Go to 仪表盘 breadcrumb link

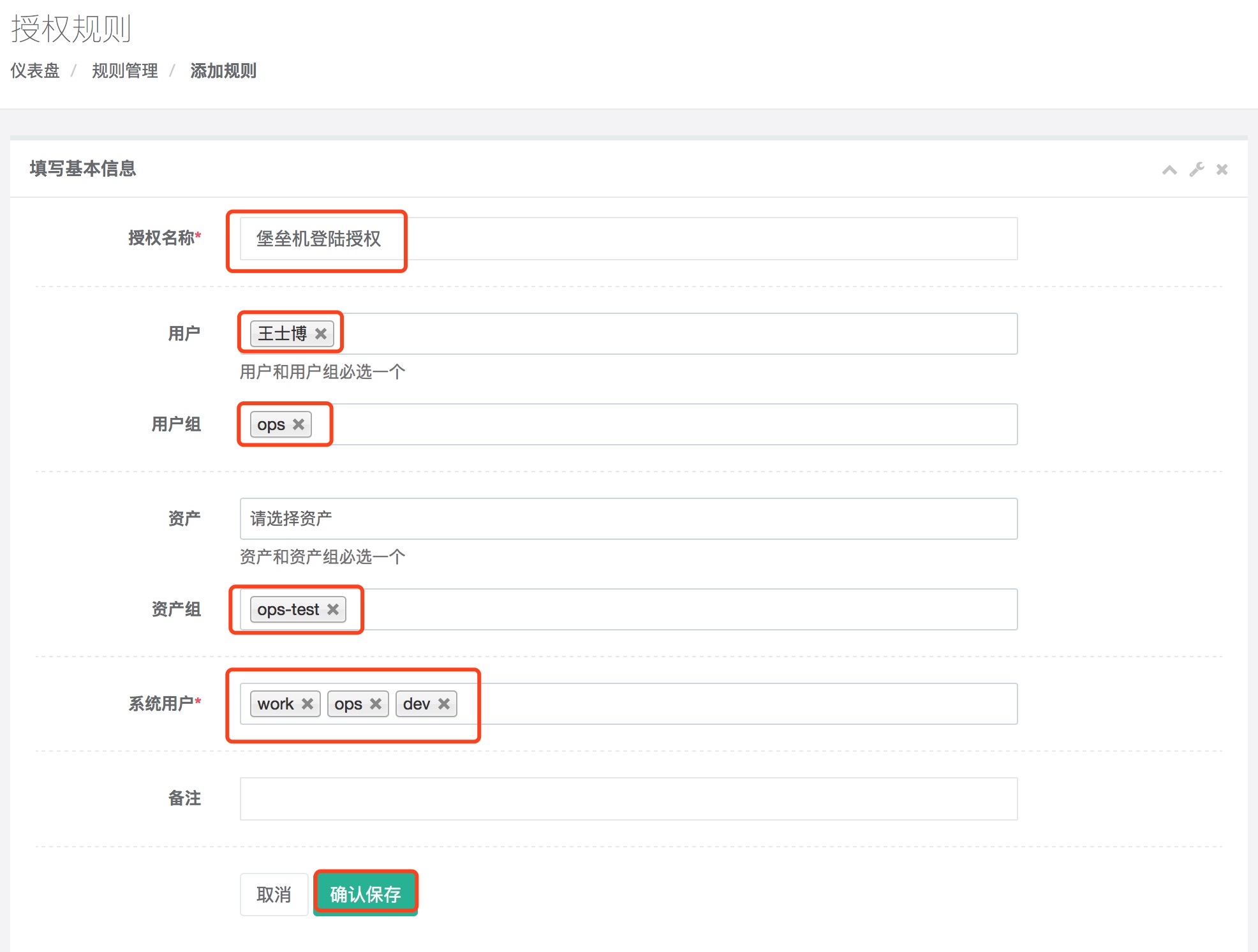[x=35, y=71]
